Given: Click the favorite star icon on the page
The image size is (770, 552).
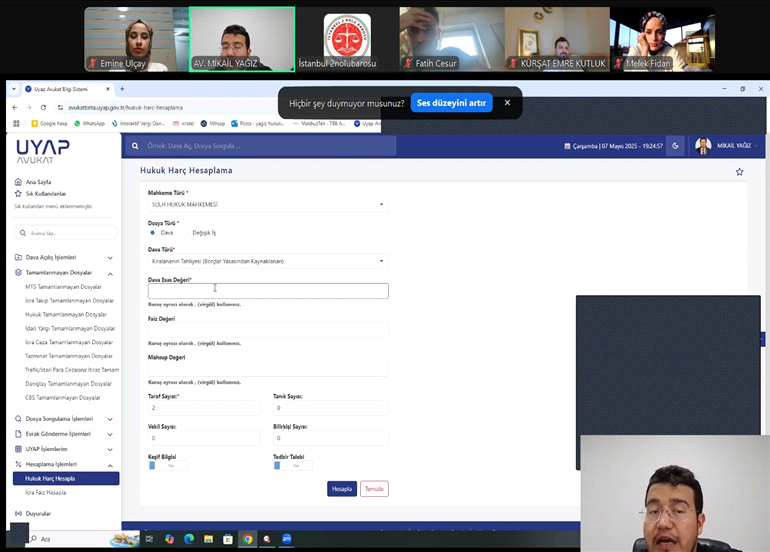Looking at the screenshot, I should pyautogui.click(x=739, y=172).
